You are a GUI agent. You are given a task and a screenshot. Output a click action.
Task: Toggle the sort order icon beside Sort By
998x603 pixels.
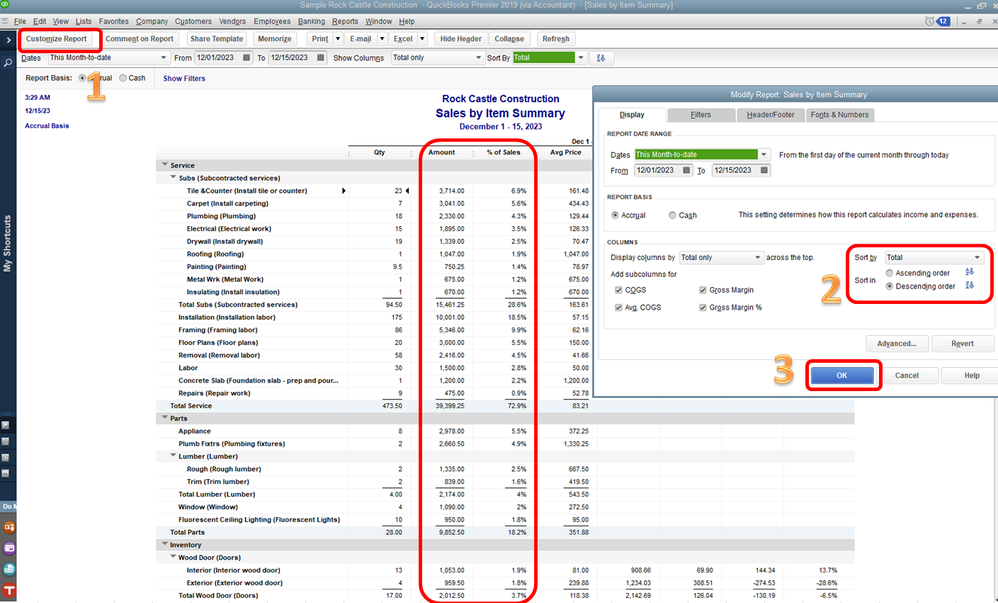pyautogui.click(x=600, y=58)
